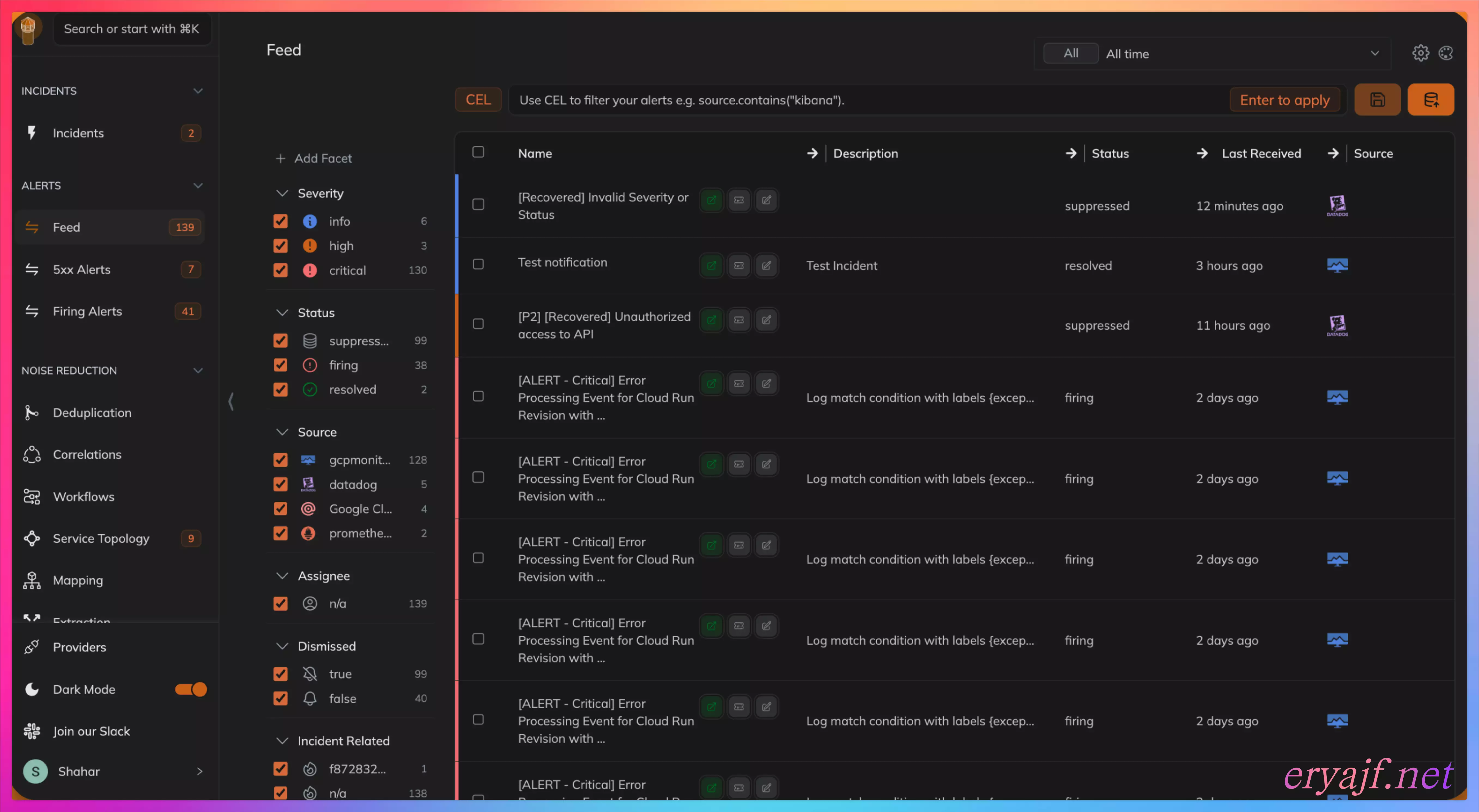Toggle Dark Mode switch off
The width and height of the screenshot is (1479, 812).
[x=191, y=689]
